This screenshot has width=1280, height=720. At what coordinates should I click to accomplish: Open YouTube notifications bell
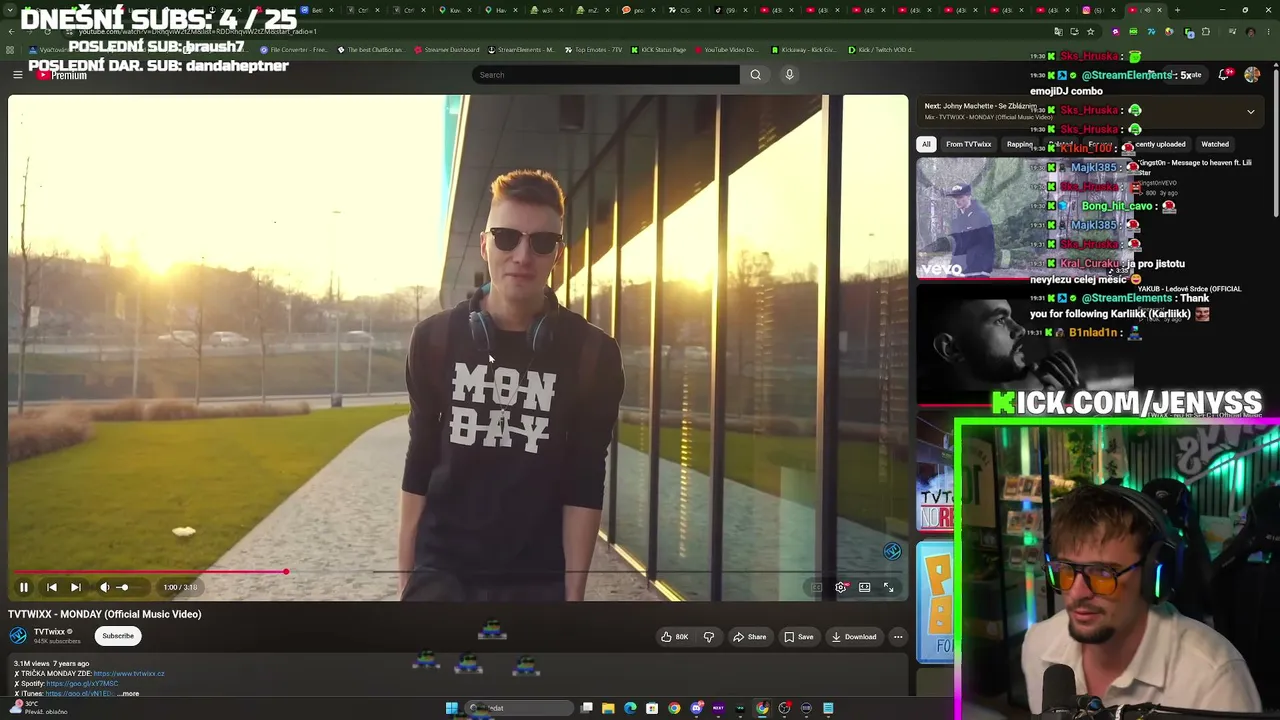(1224, 75)
